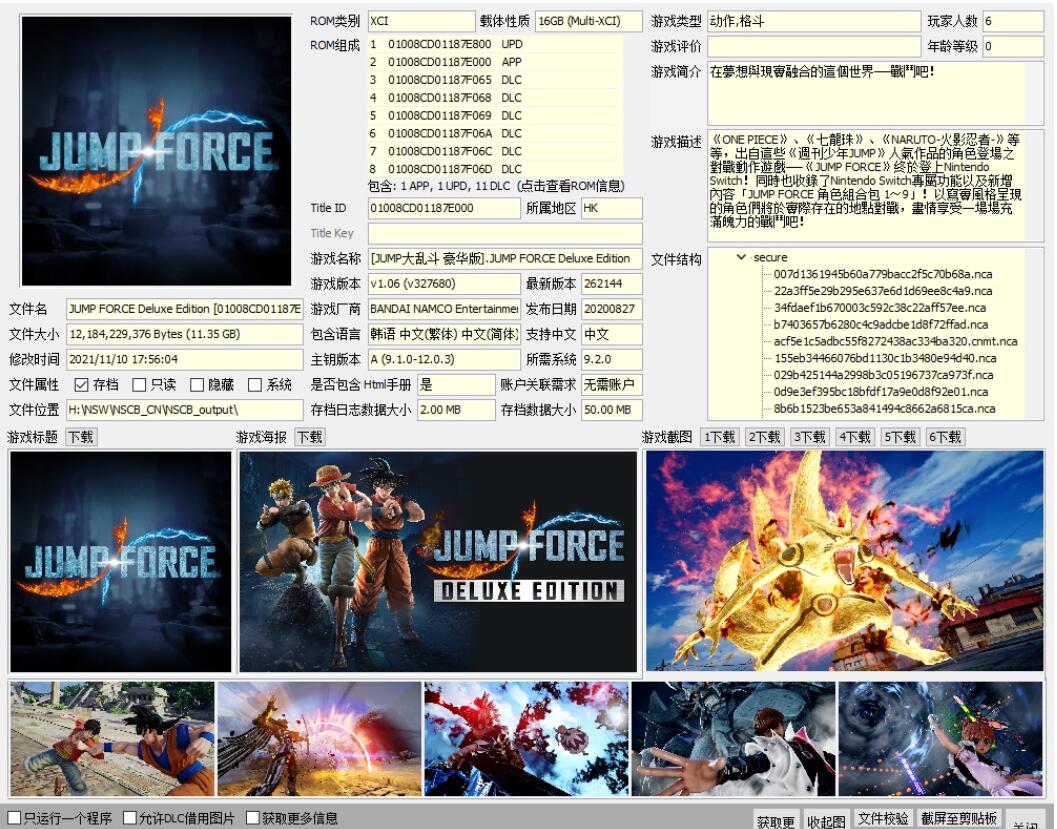
Task: Select file 22a3ff5e29b295e637e6d1d69ee8c4a9.nca
Action: tap(882, 290)
